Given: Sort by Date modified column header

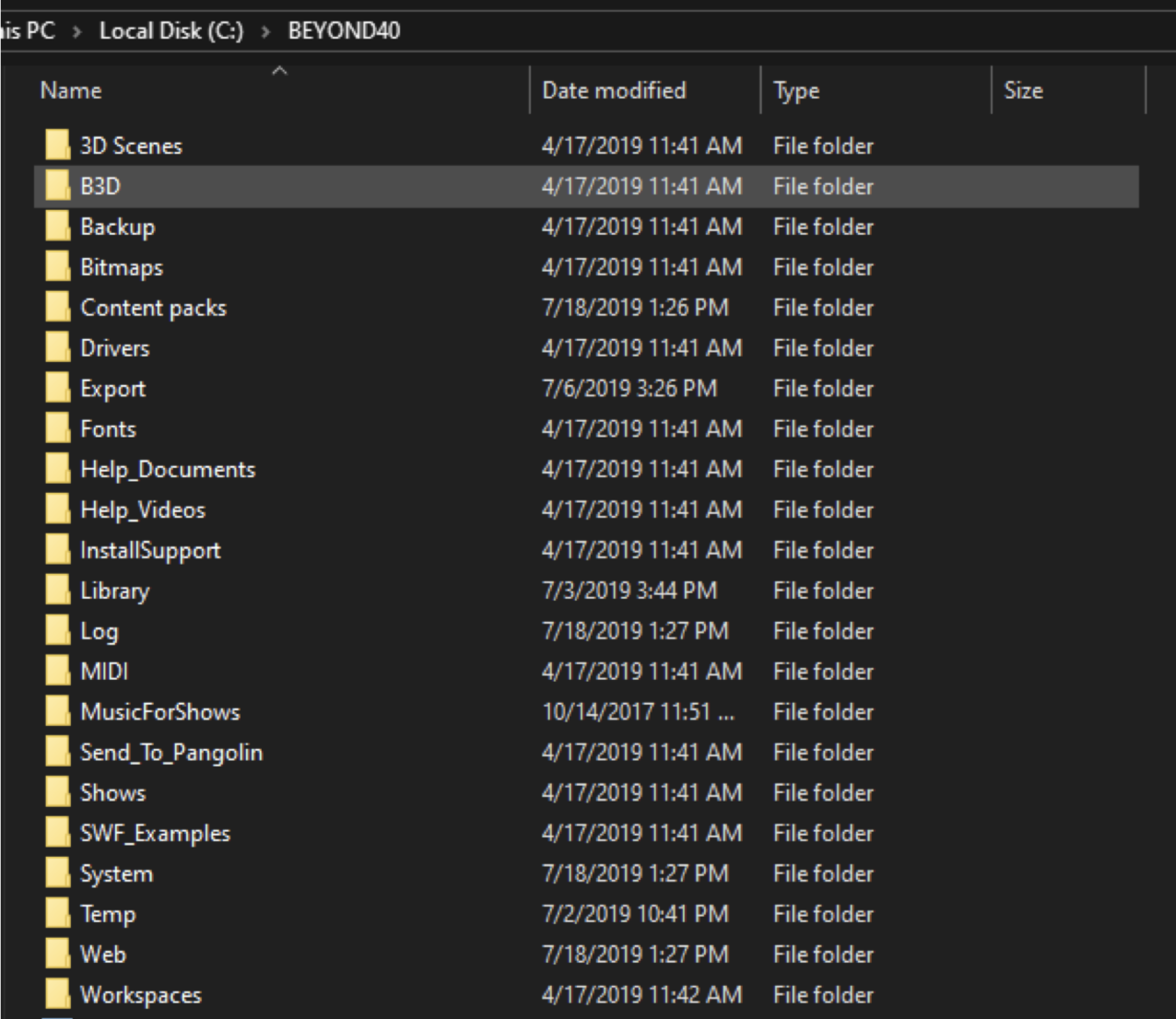Looking at the screenshot, I should click(614, 90).
